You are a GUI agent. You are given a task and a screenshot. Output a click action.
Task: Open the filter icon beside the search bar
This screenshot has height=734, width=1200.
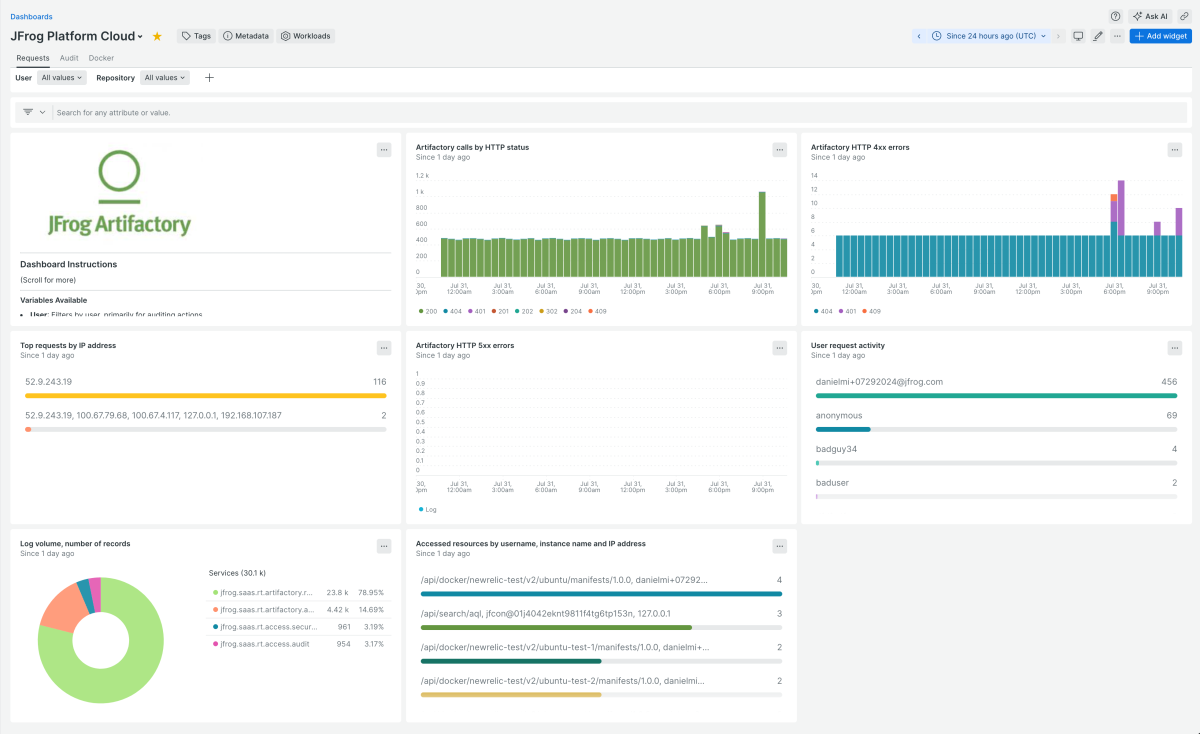click(x=28, y=112)
